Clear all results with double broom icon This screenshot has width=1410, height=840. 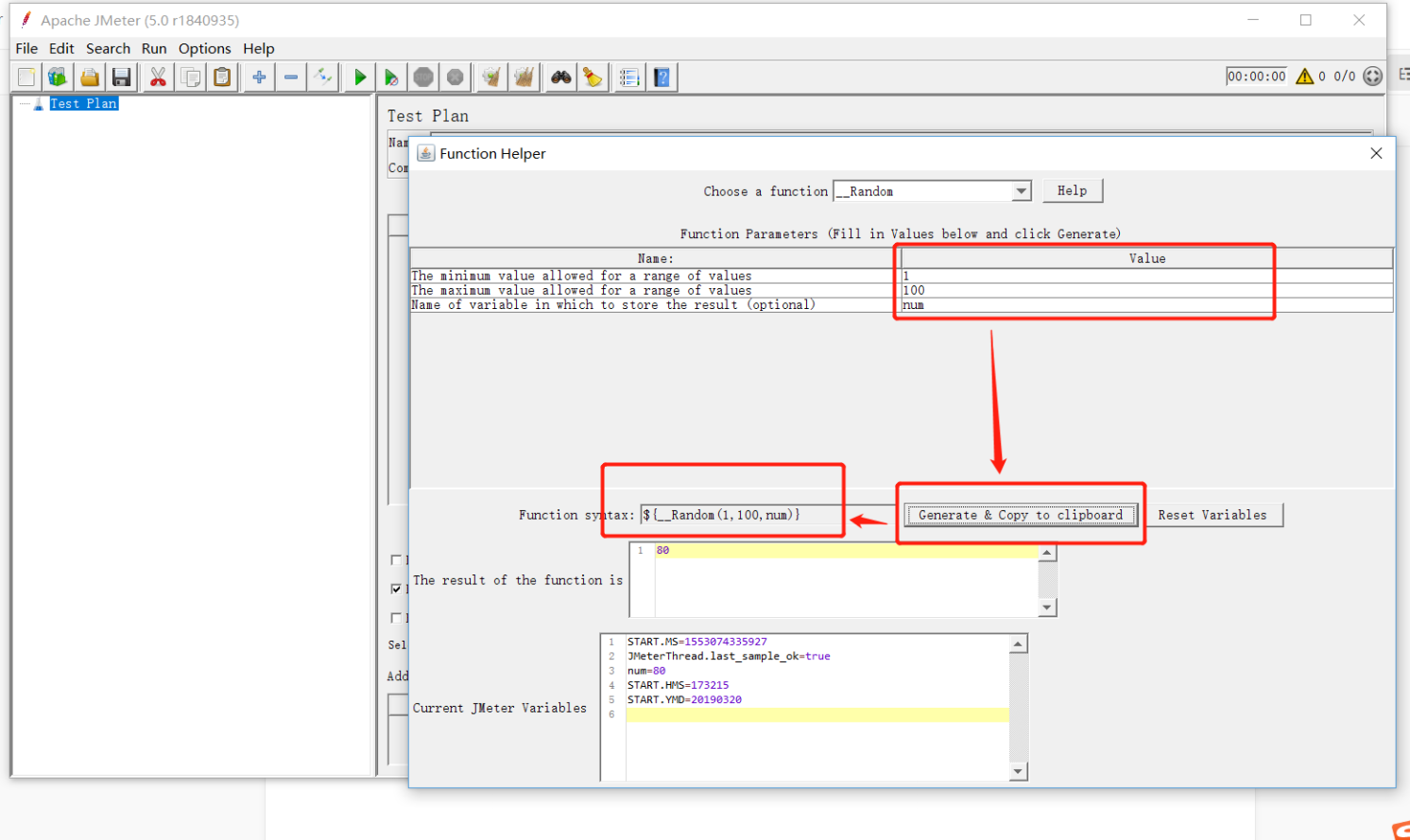click(x=524, y=77)
